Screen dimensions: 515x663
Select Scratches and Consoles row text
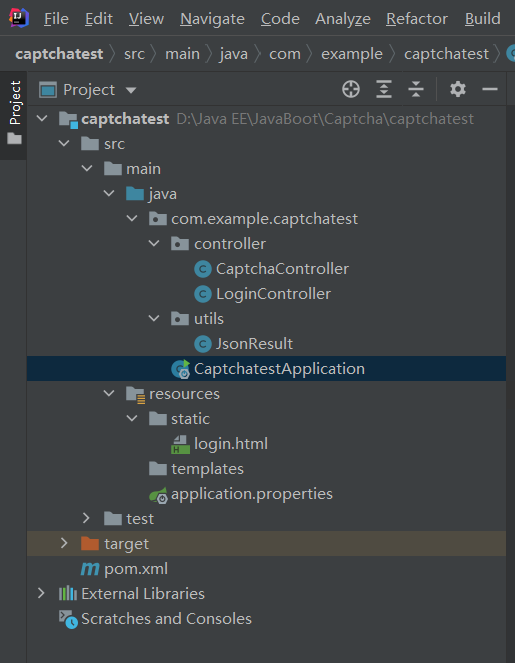tap(166, 619)
